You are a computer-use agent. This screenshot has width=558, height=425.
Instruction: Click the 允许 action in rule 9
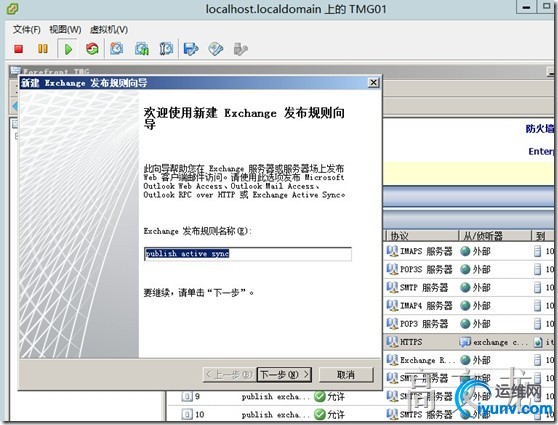click(336, 397)
